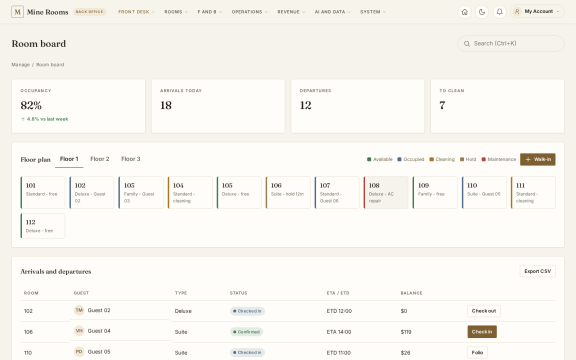Select room 103 Family card
576x360 pixels.
tap(141, 192)
